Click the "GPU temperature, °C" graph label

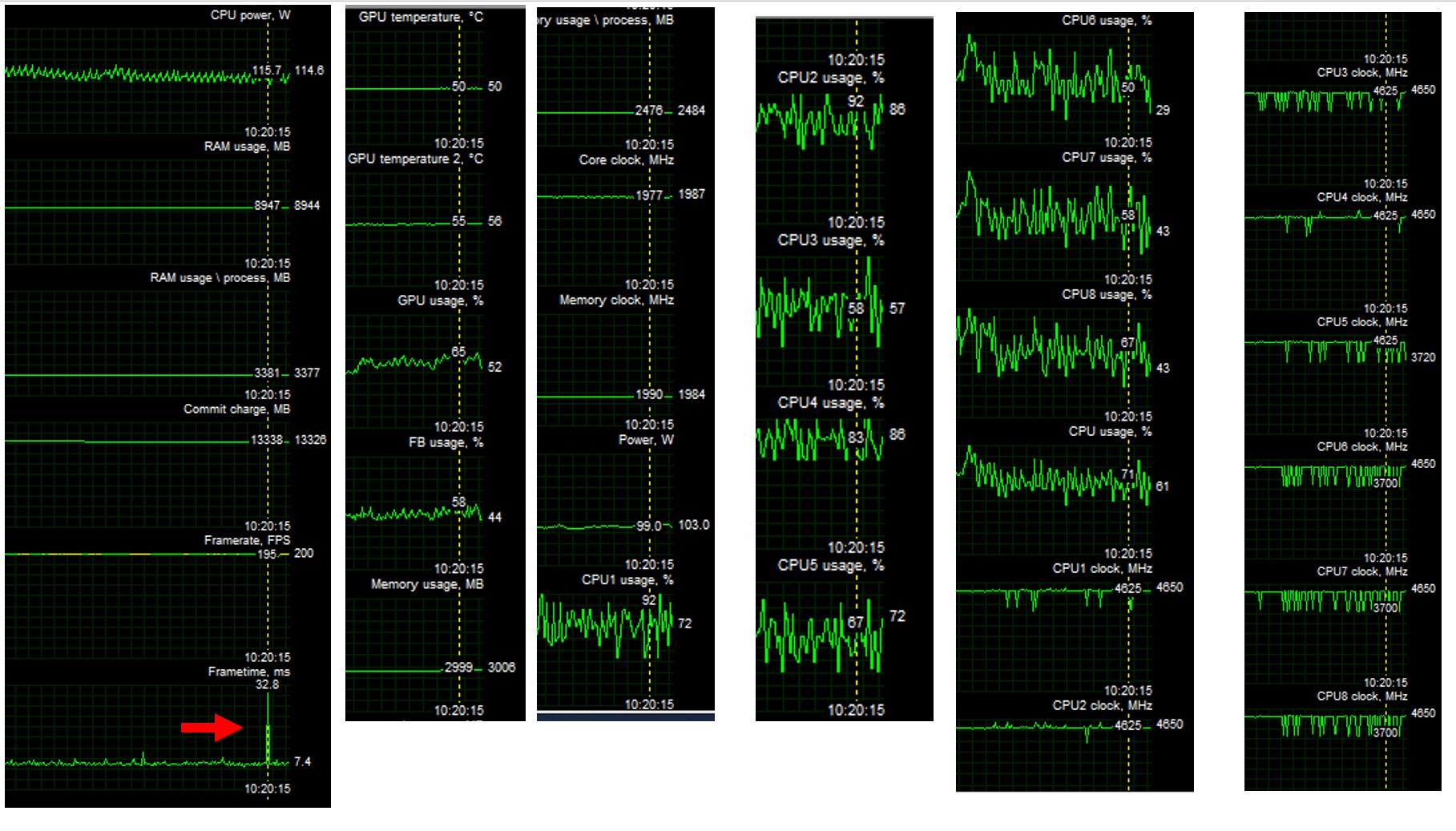[x=421, y=17]
